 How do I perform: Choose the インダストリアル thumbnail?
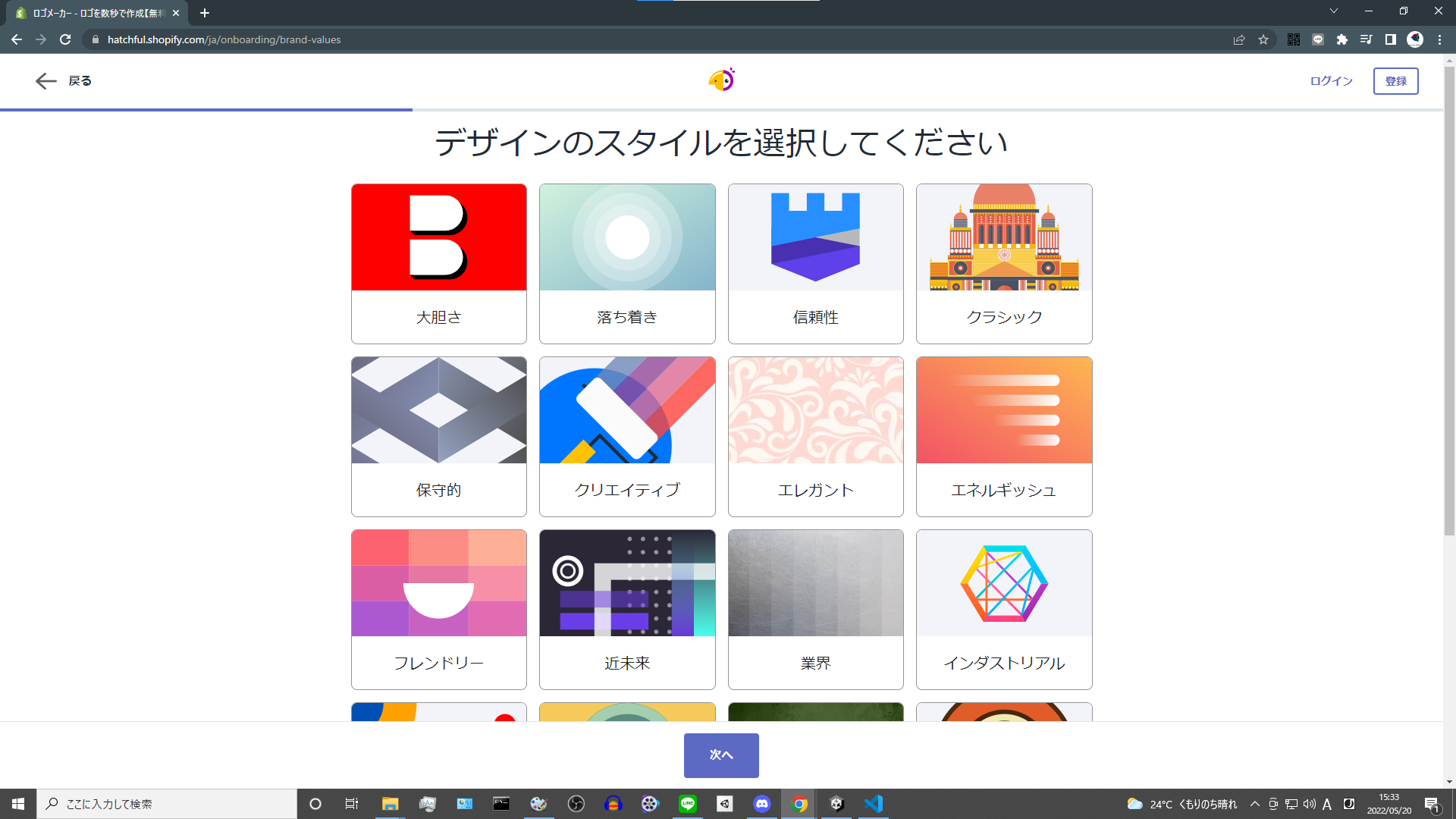pos(1004,583)
